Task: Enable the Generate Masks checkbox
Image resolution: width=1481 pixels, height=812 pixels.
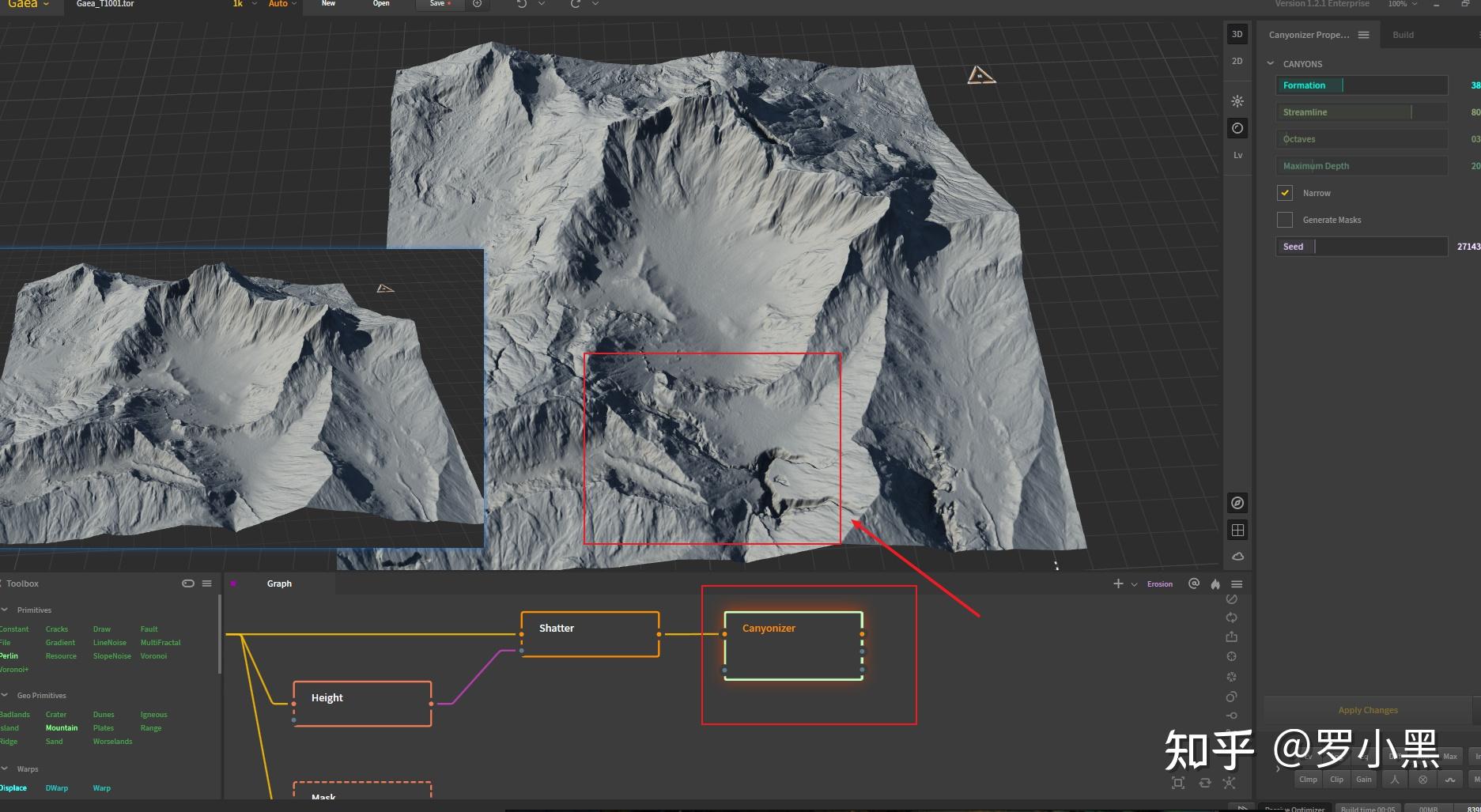Action: tap(1285, 220)
